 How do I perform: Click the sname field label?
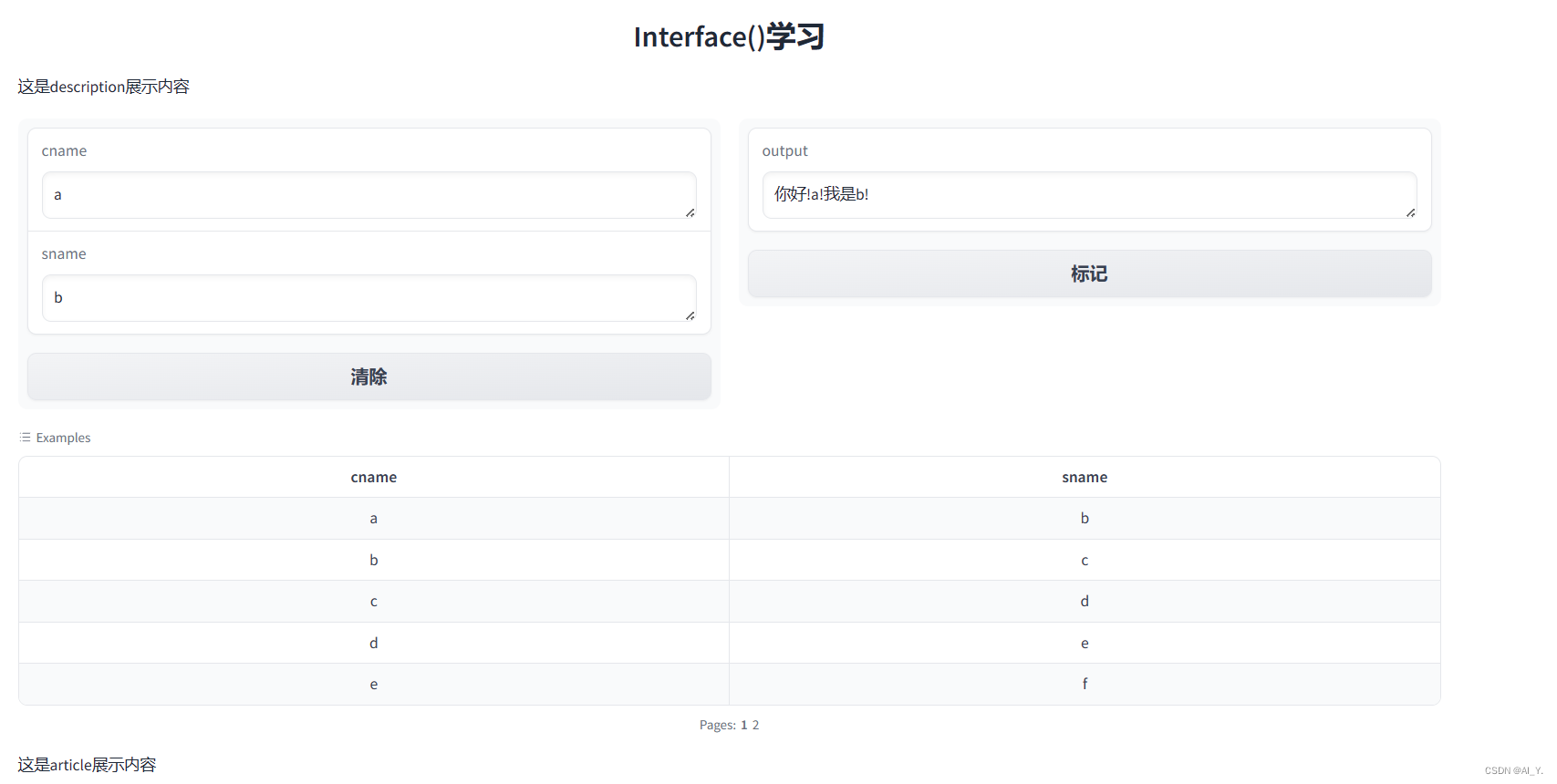coord(64,253)
